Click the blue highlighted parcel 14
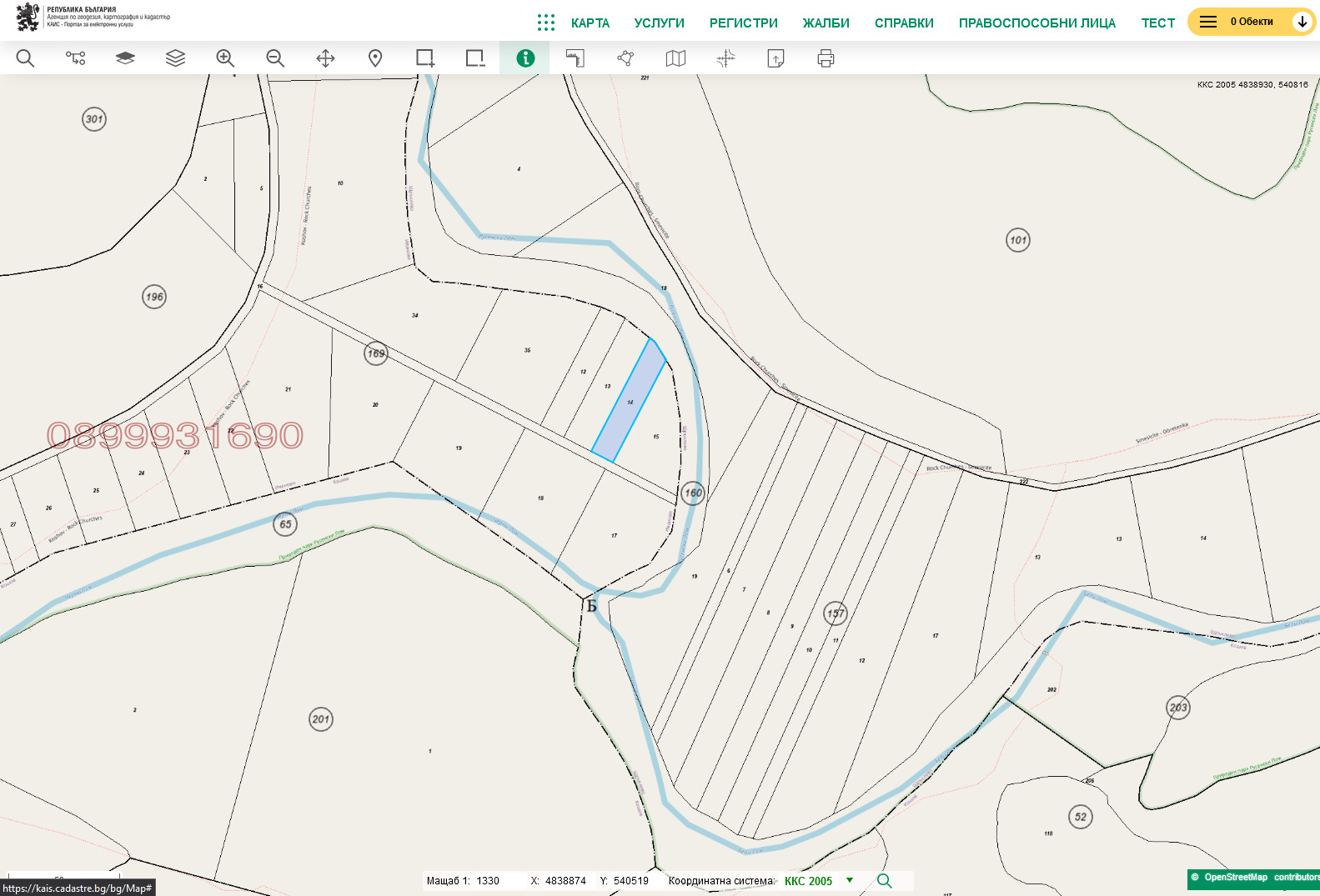Image resolution: width=1320 pixels, height=896 pixels. (629, 402)
